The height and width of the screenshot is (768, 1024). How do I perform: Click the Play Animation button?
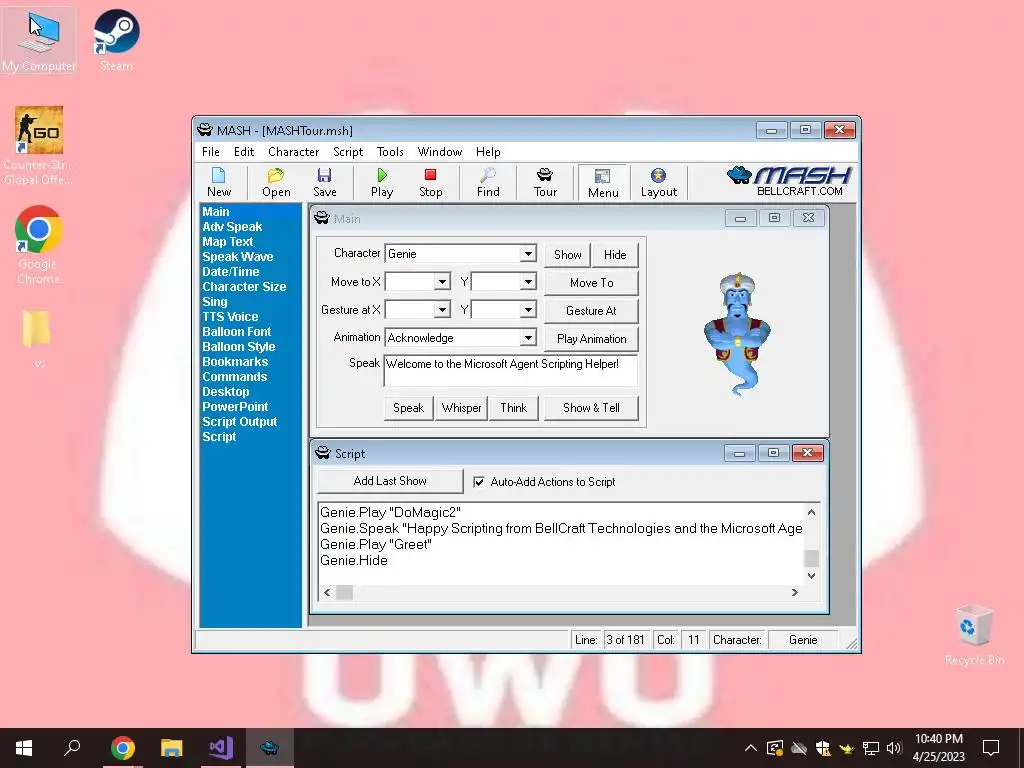(591, 339)
